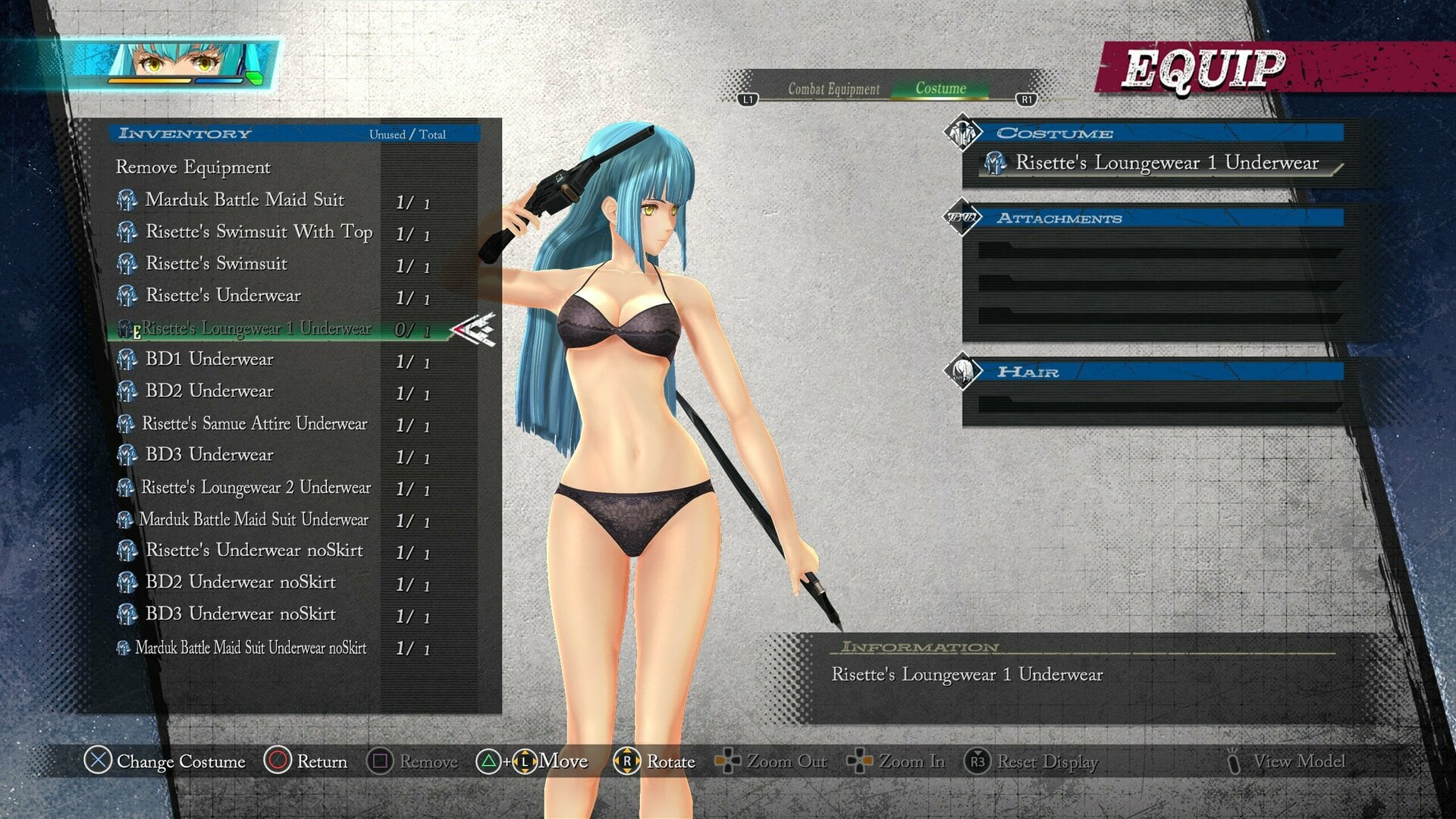1456x819 pixels.
Task: Click the triangle button icon for Move
Action: (488, 761)
